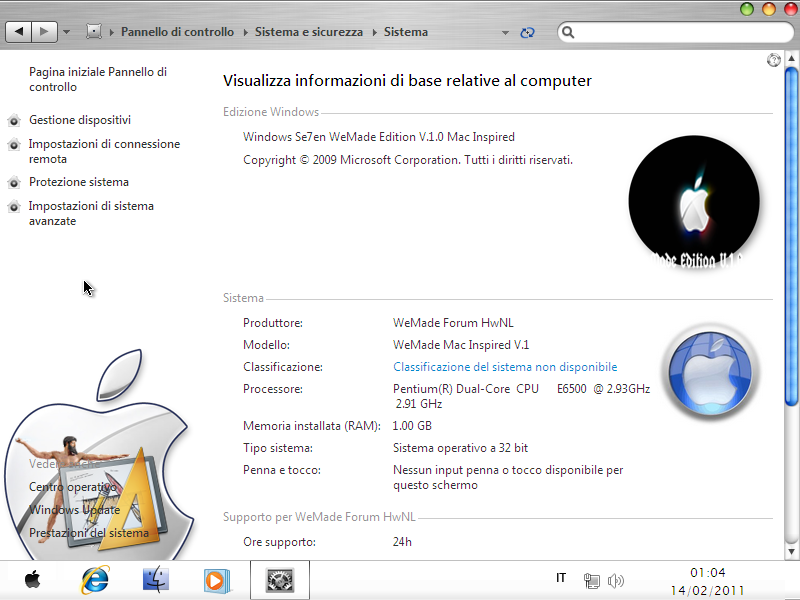
Task: Open the help question mark icon
Action: 773,60
